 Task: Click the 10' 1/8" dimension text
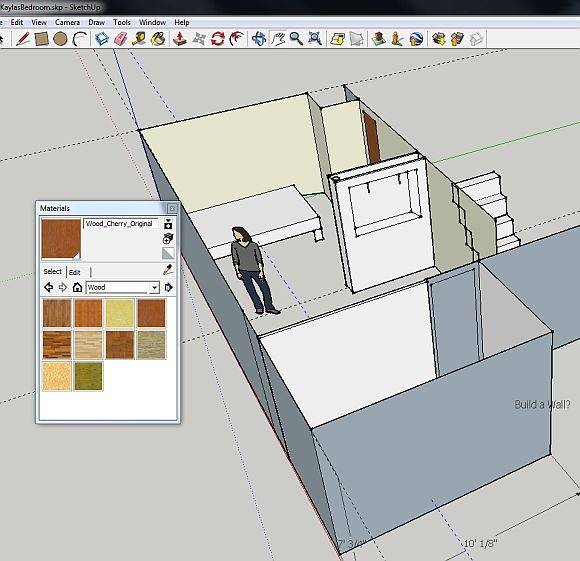[480, 543]
